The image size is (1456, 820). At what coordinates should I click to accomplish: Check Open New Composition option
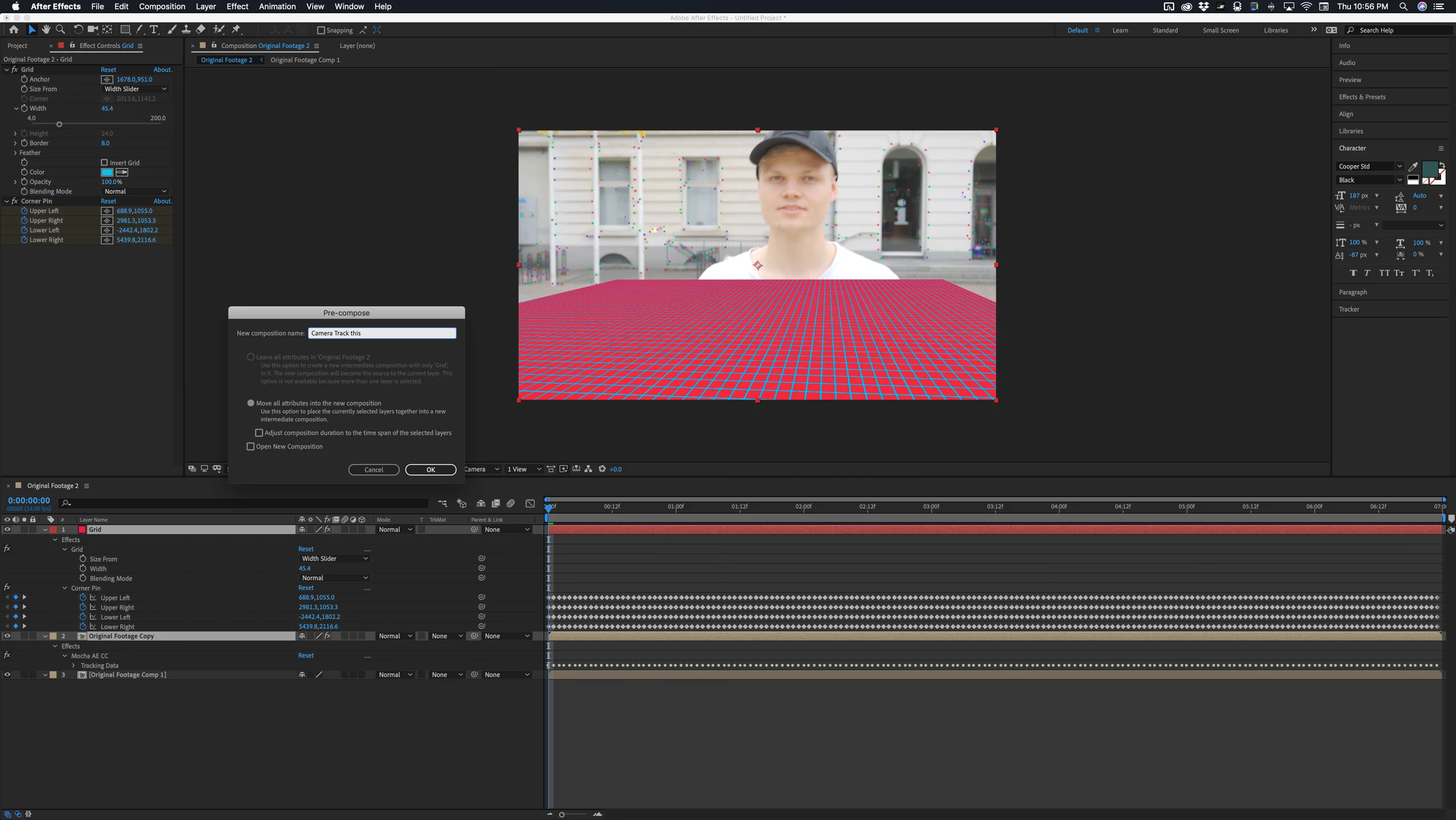click(x=250, y=446)
